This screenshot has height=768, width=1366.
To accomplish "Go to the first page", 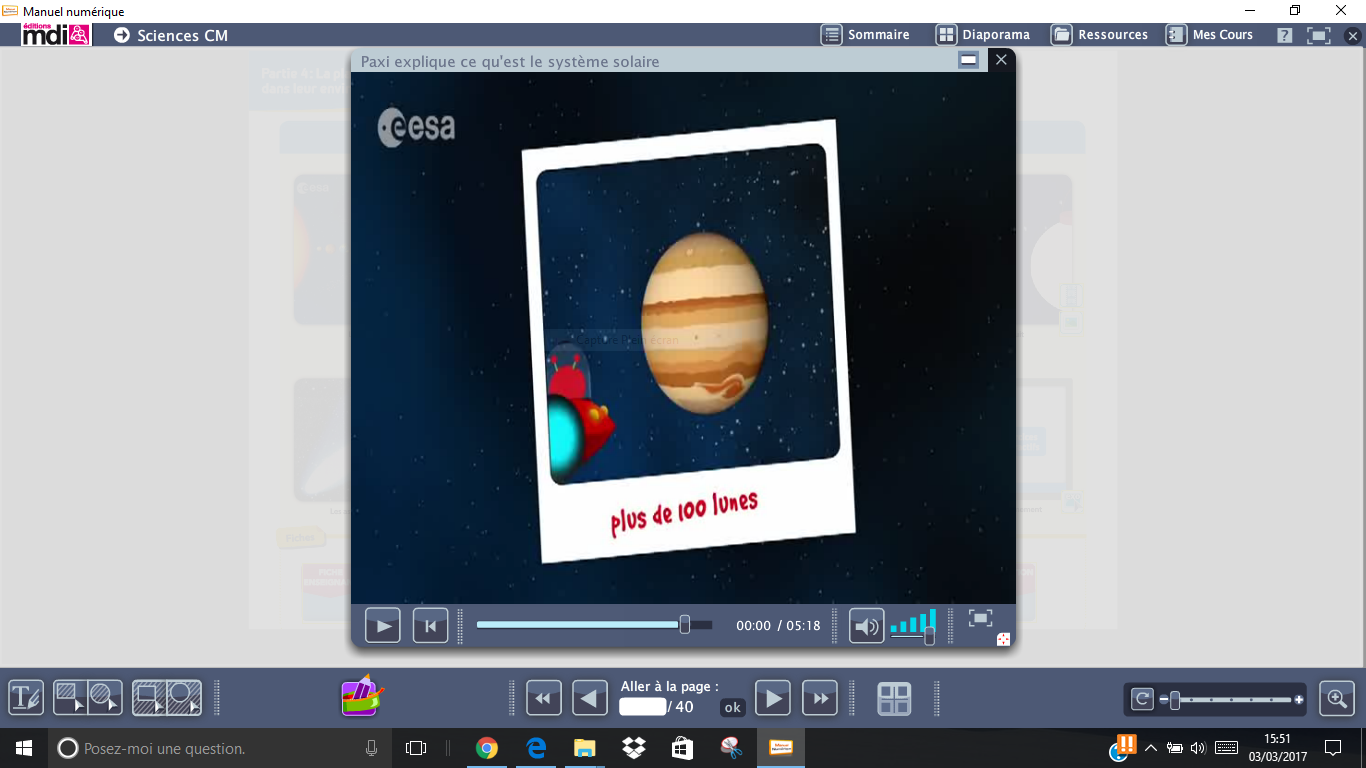I will pos(544,698).
